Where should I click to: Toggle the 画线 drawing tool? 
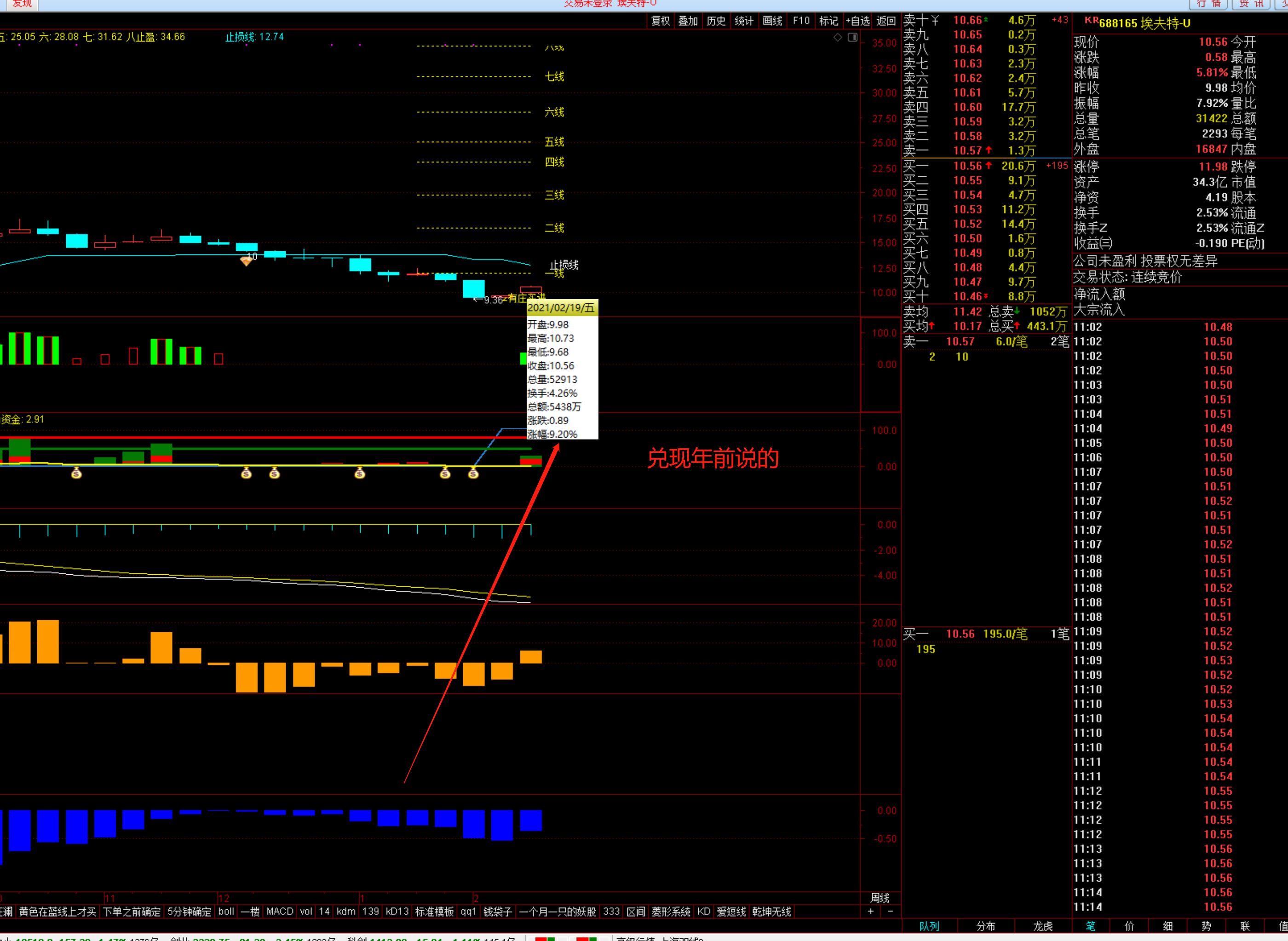tap(772, 21)
